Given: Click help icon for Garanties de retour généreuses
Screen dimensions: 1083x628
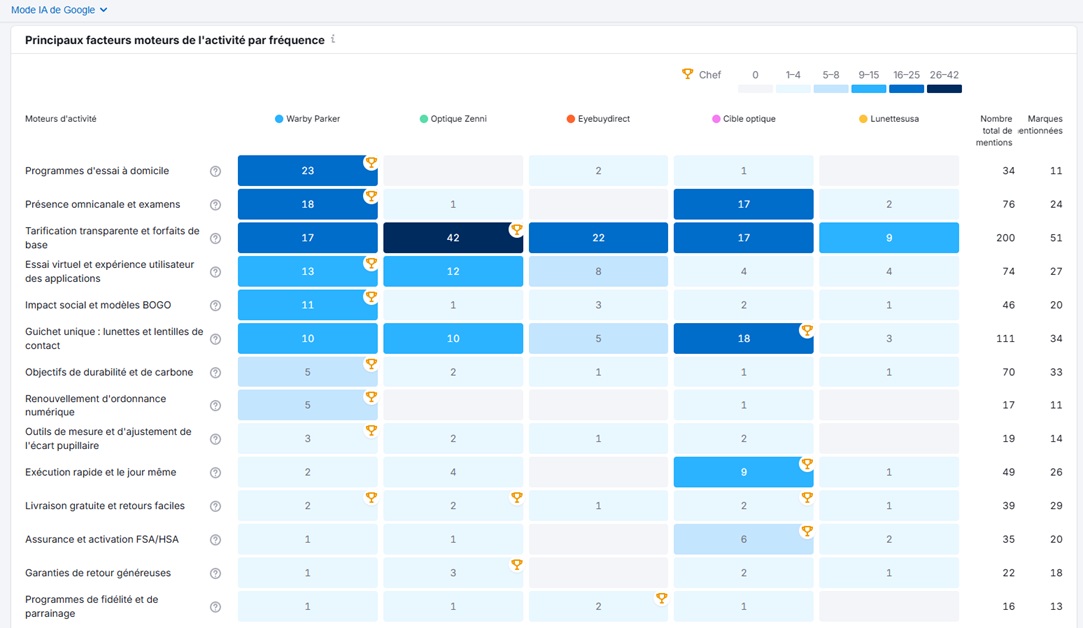Looking at the screenshot, I should [215, 574].
